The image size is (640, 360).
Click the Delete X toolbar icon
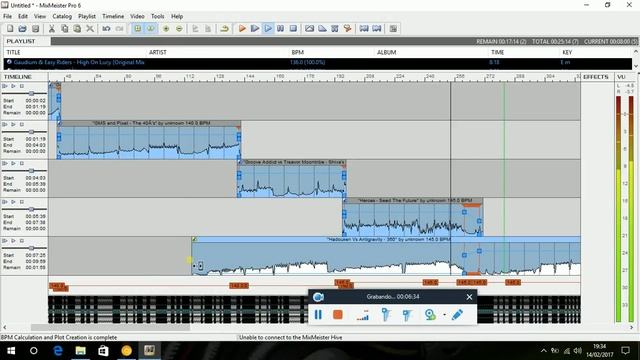pos(90,29)
